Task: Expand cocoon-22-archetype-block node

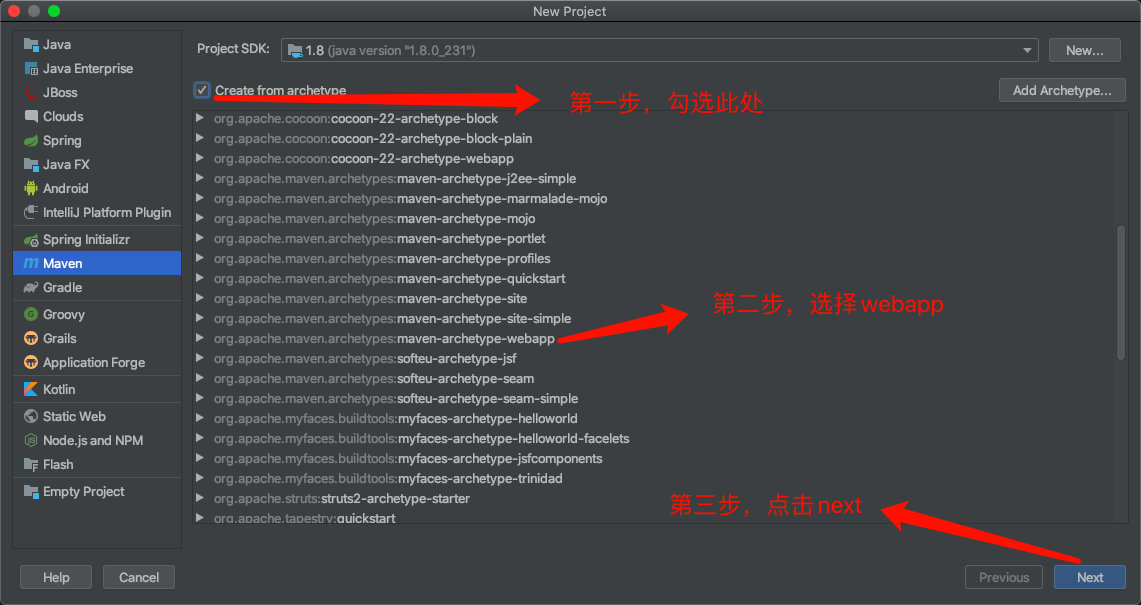Action: pos(200,118)
